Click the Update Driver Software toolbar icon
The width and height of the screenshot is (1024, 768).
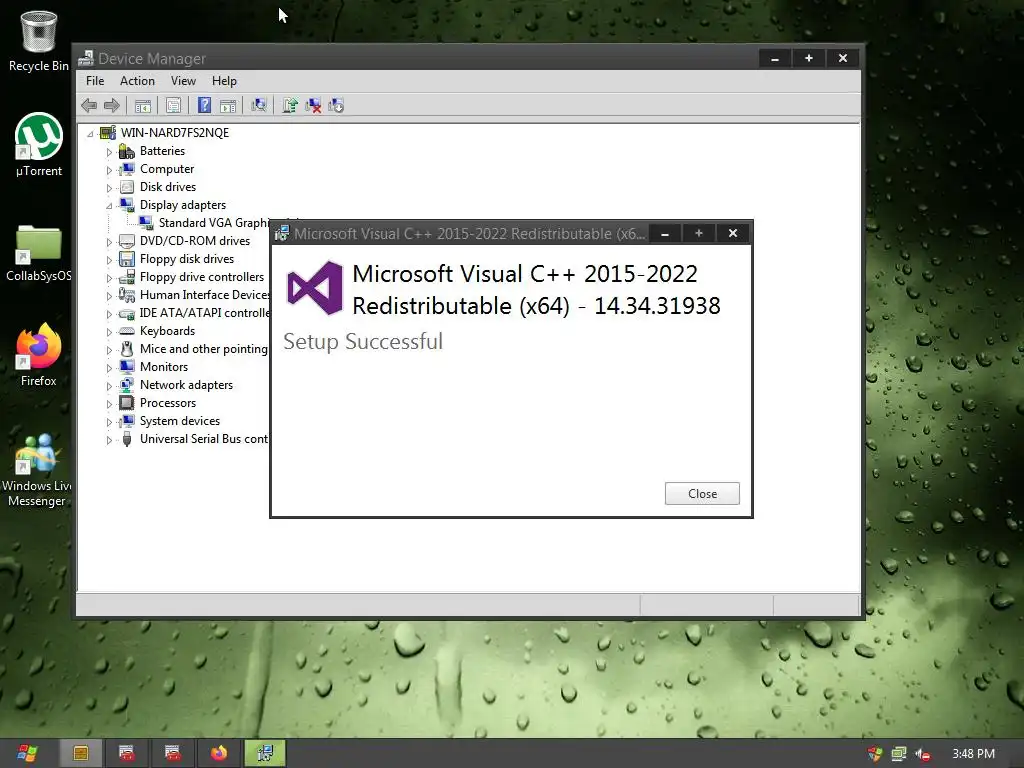pos(290,105)
